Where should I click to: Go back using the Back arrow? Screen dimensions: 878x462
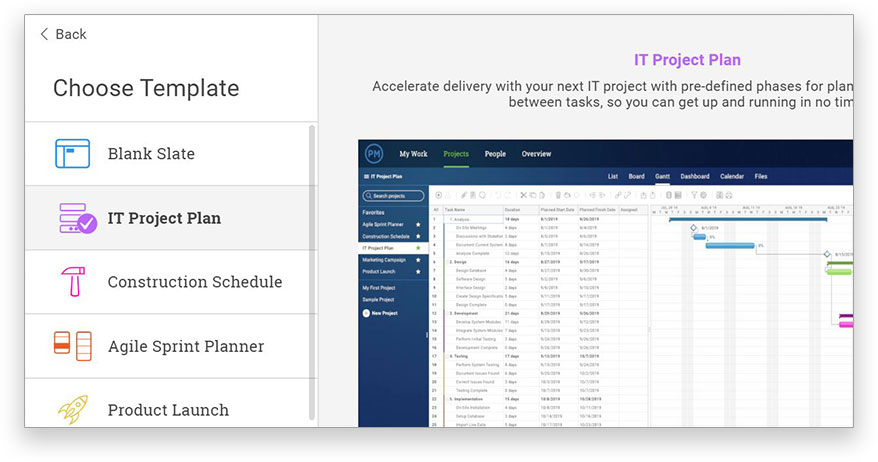44,34
